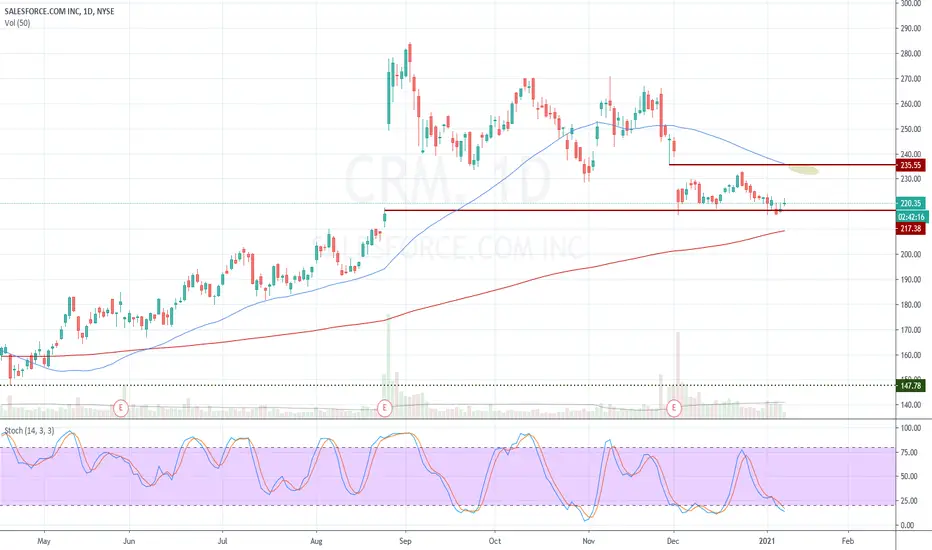Click the Vol (50) indicator label

(x=17, y=23)
